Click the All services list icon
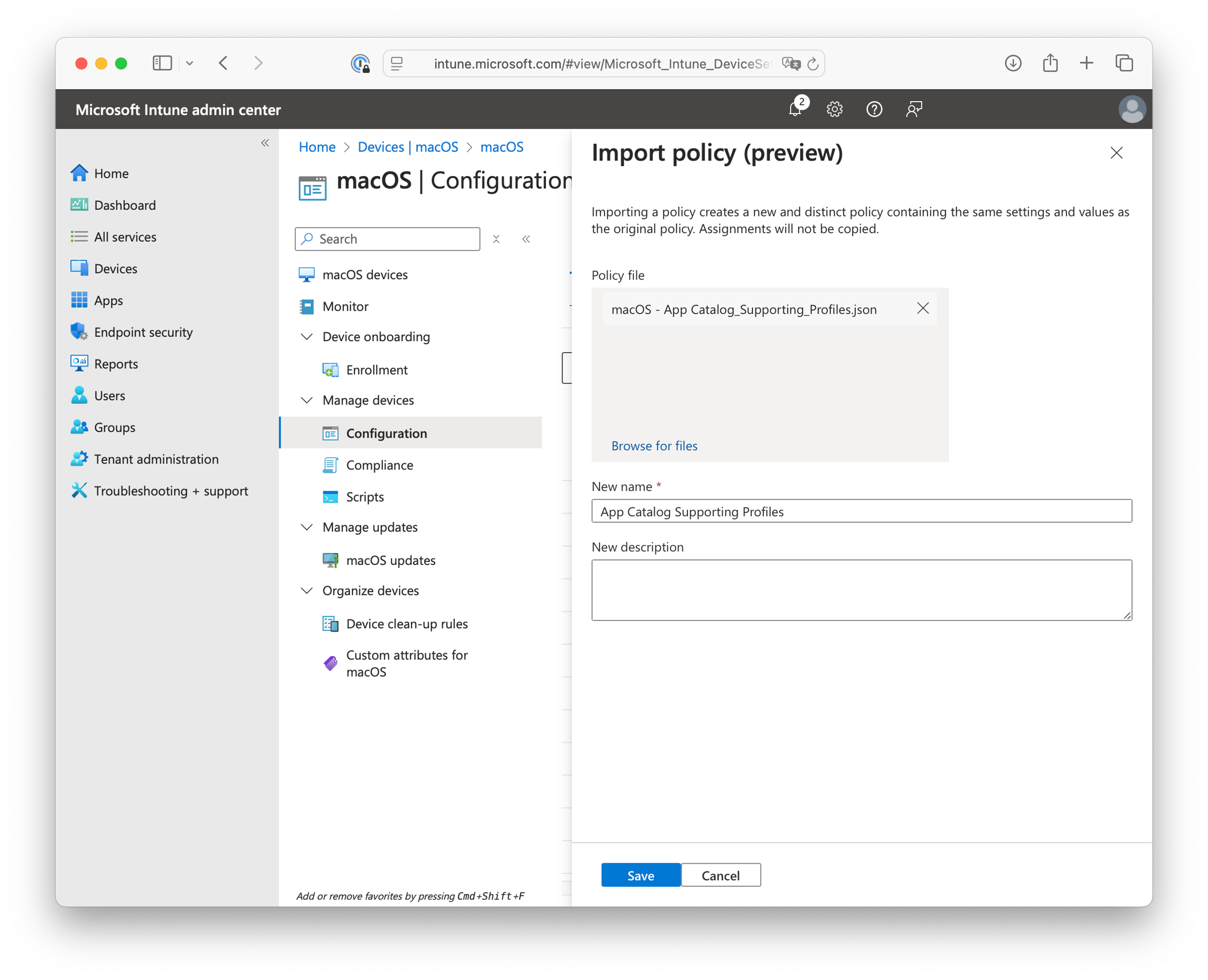The image size is (1208, 980). pos(79,236)
